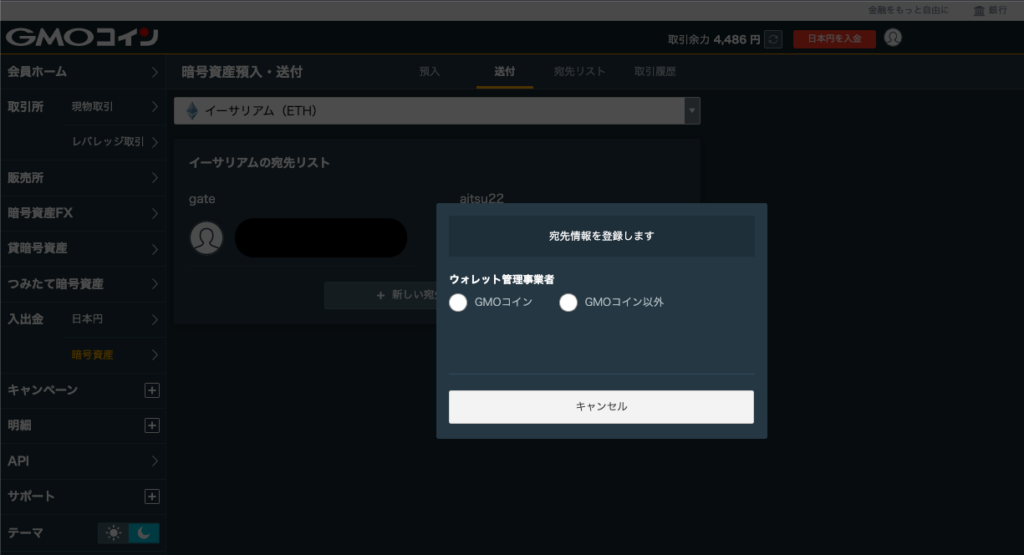Click the aitsu22 destination name
Image resolution: width=1024 pixels, height=555 pixels.
(481, 198)
